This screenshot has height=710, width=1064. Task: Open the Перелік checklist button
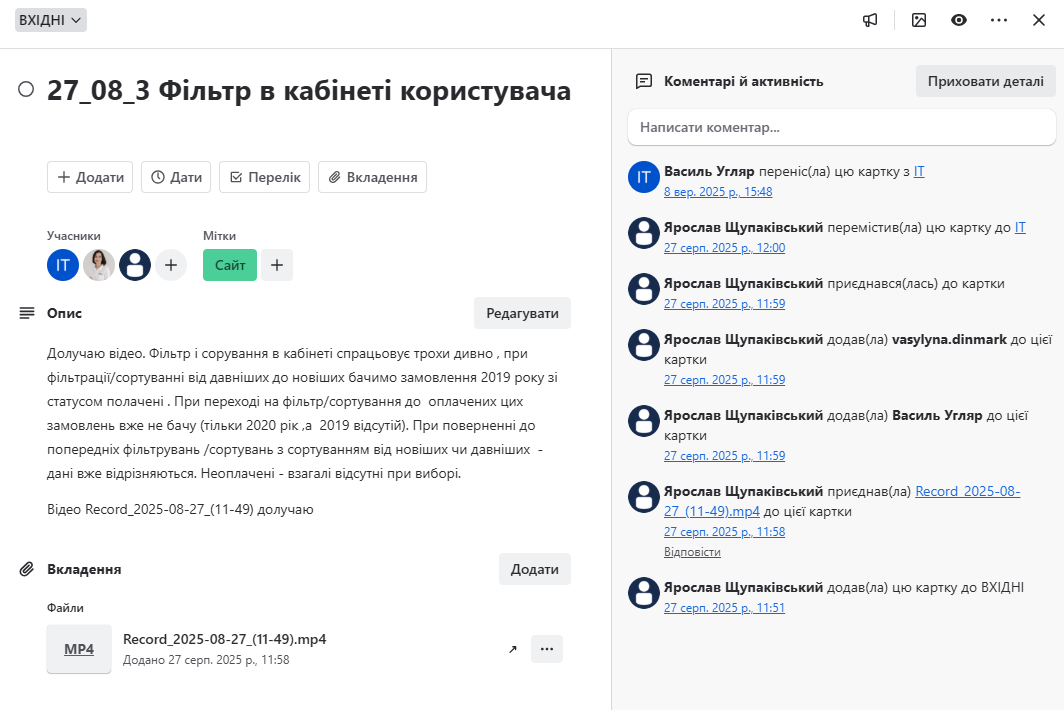click(265, 177)
